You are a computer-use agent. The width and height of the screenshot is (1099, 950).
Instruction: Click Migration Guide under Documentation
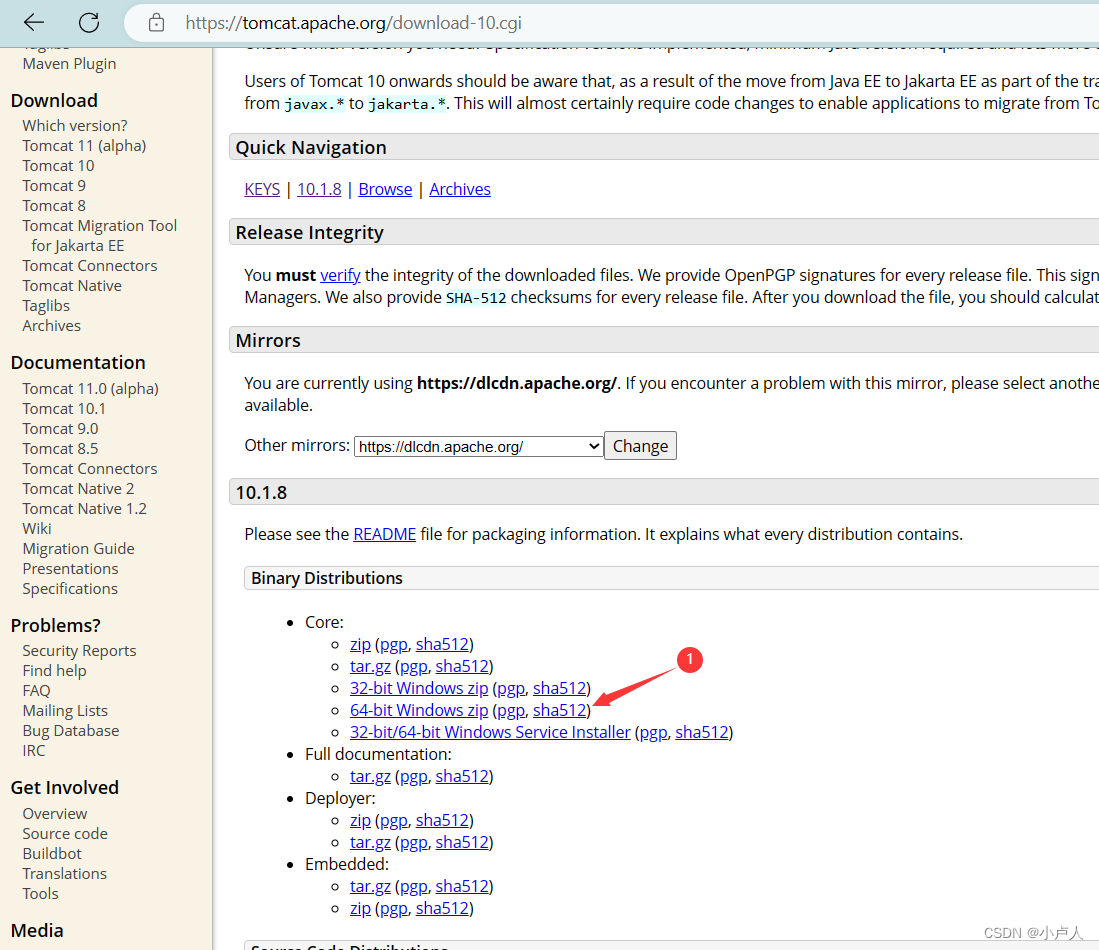(x=78, y=548)
